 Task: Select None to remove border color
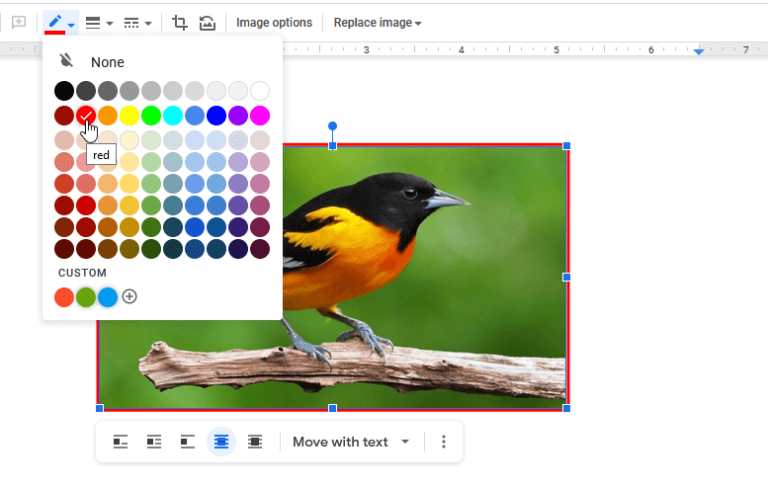coord(107,62)
